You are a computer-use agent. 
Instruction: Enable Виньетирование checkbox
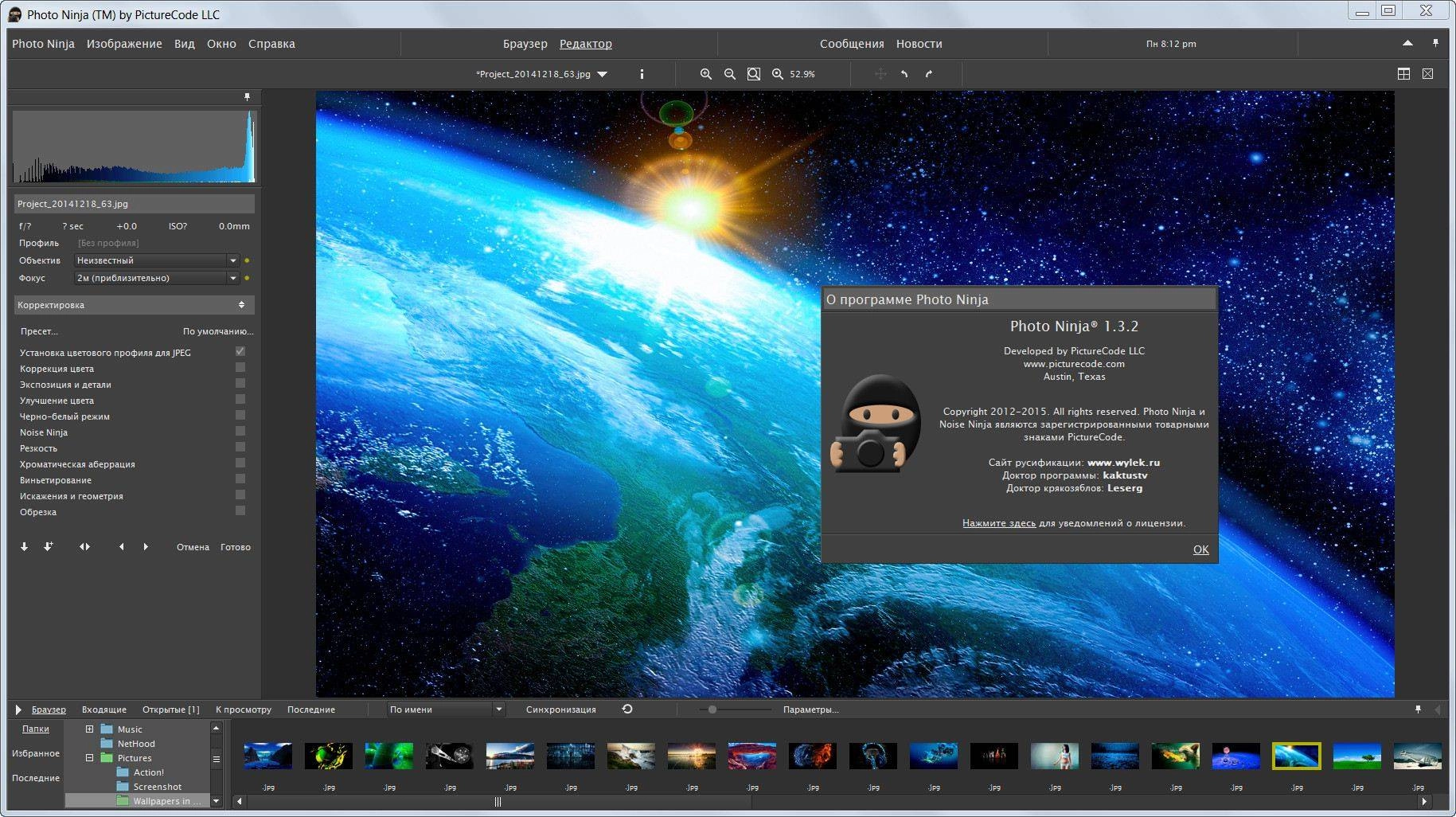point(240,479)
